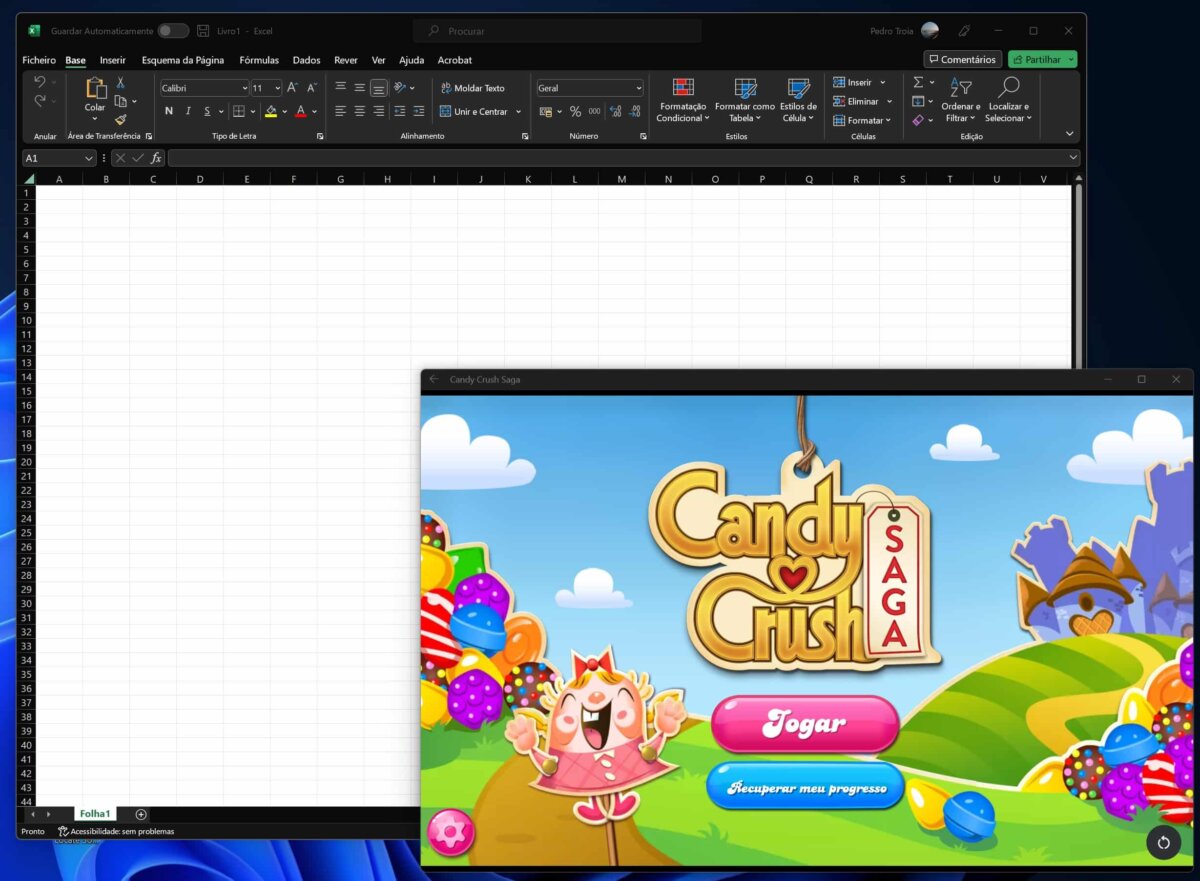Switch to the Esquema da Página tab
The image size is (1200, 881).
pyautogui.click(x=183, y=60)
